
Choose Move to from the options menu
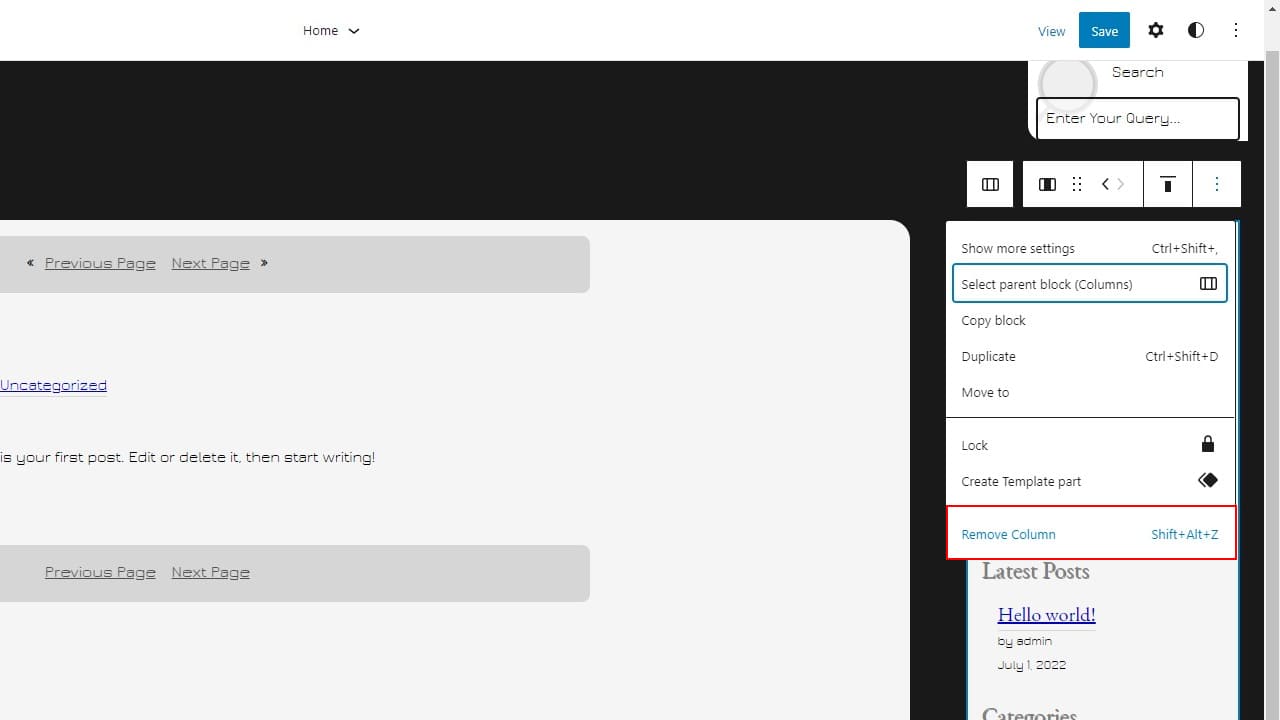coord(985,392)
